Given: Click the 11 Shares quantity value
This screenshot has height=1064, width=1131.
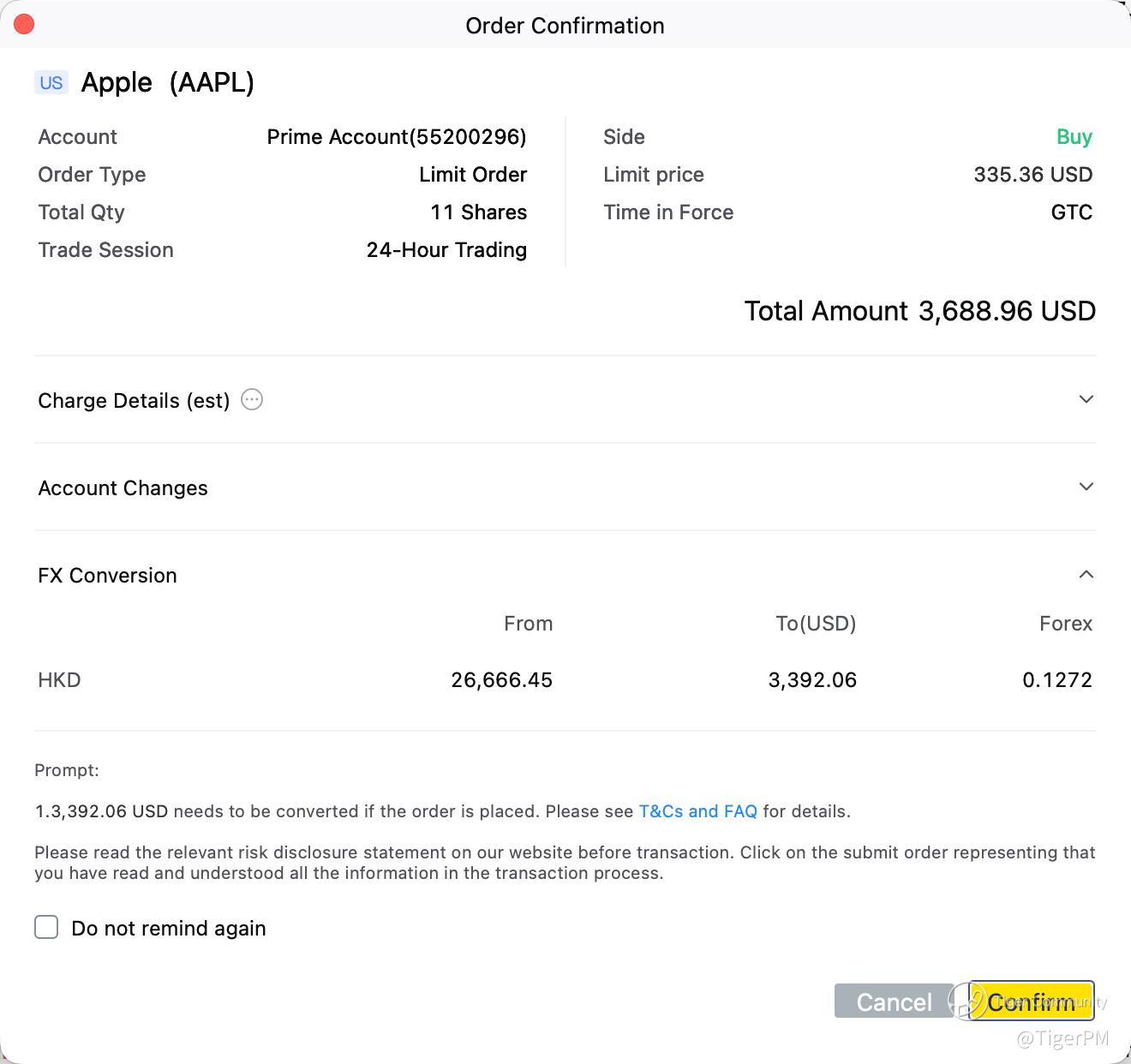Looking at the screenshot, I should (x=479, y=212).
